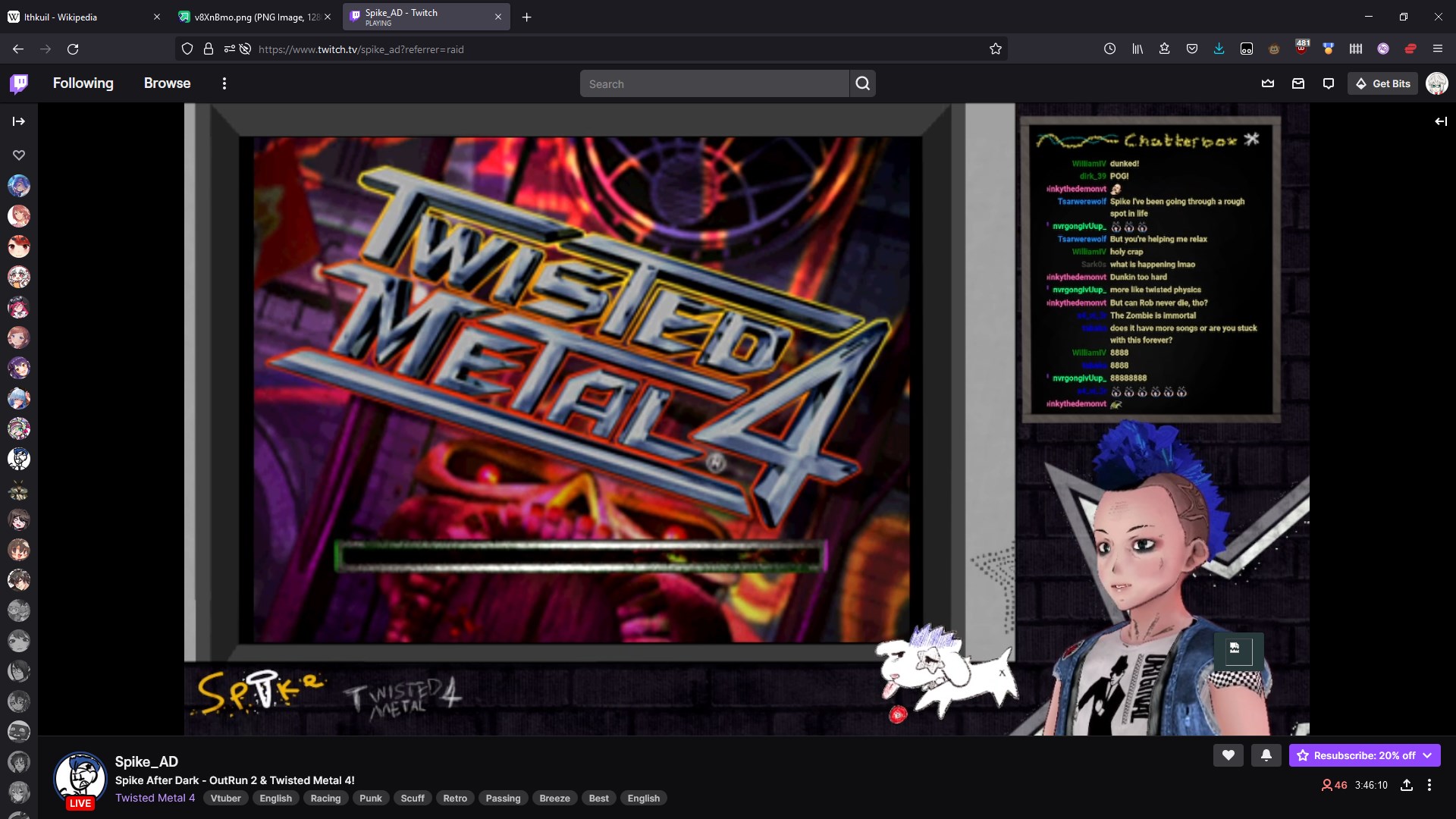
Task: Reload the current page
Action: click(73, 49)
